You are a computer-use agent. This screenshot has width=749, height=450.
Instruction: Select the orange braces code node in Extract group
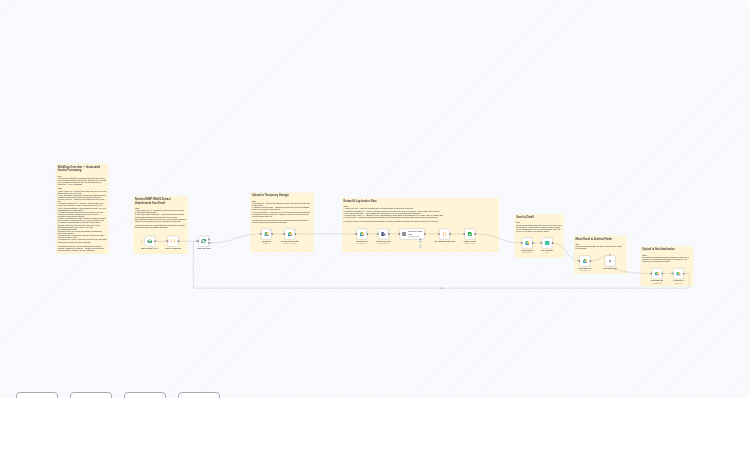(x=445, y=234)
